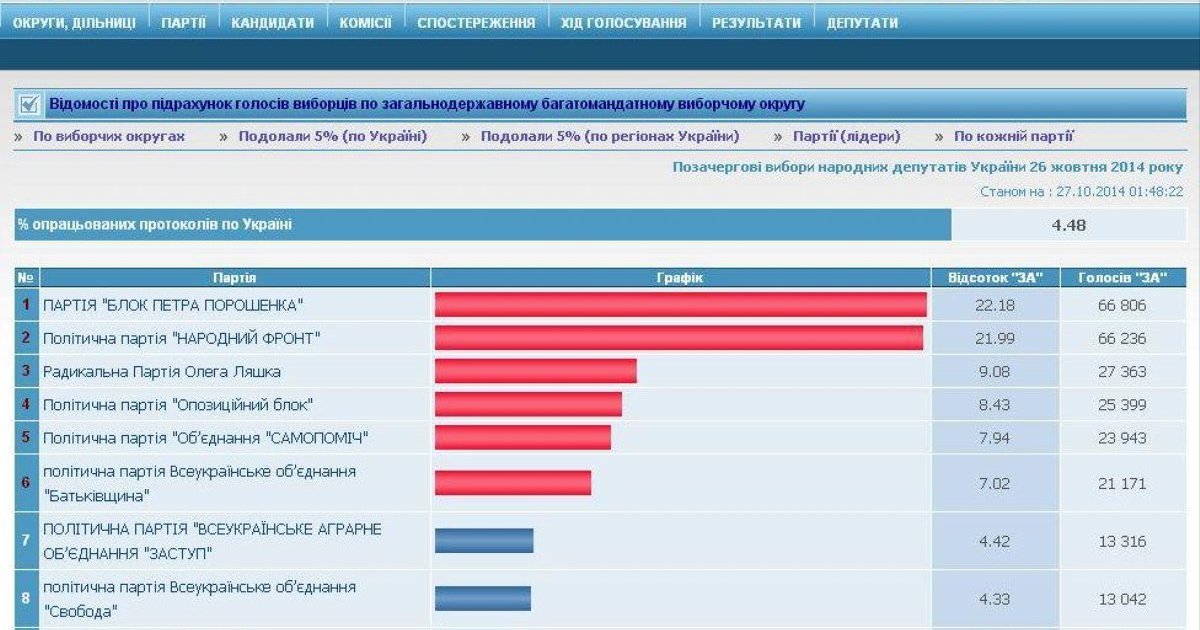Open the ПАРТІЇ menu item
The height and width of the screenshot is (630, 1200).
[184, 22]
